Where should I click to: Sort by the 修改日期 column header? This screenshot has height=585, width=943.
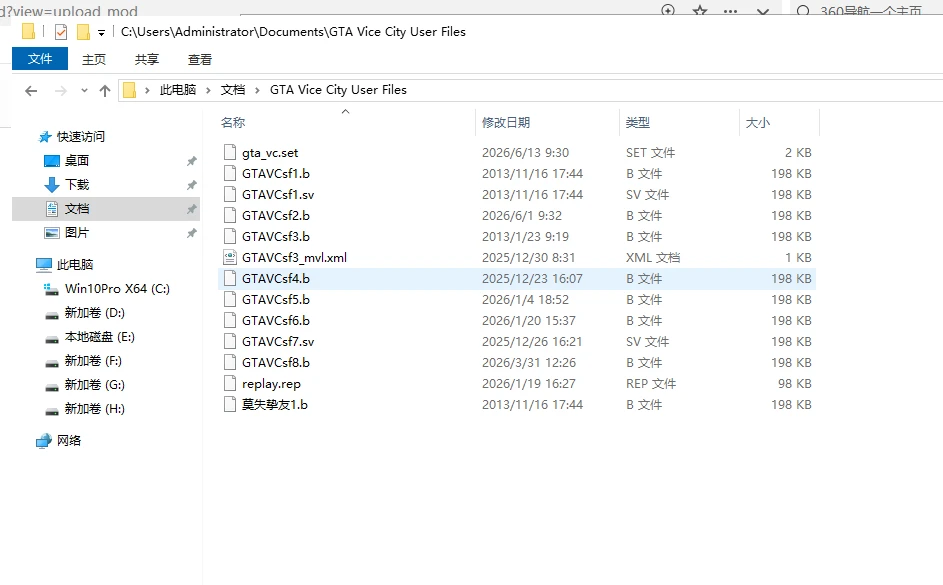(x=506, y=123)
